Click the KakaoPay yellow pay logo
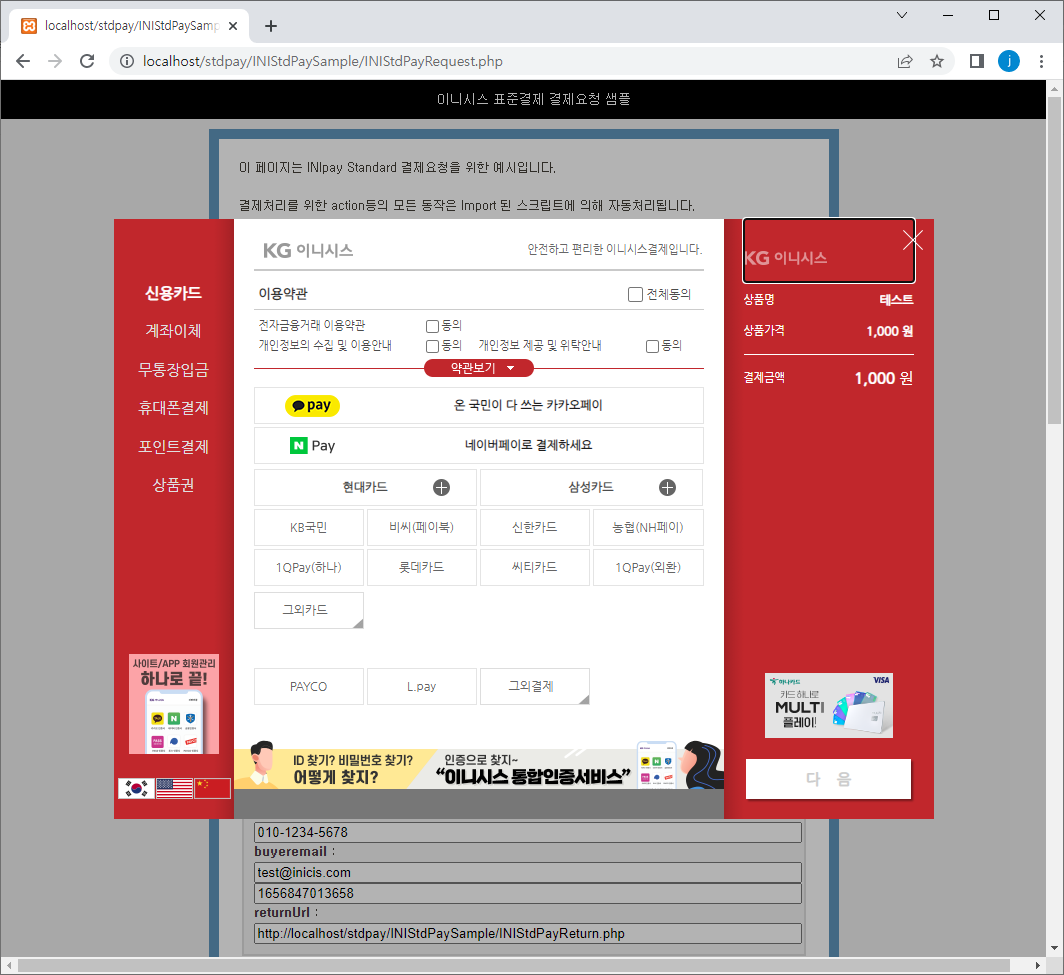 312,406
